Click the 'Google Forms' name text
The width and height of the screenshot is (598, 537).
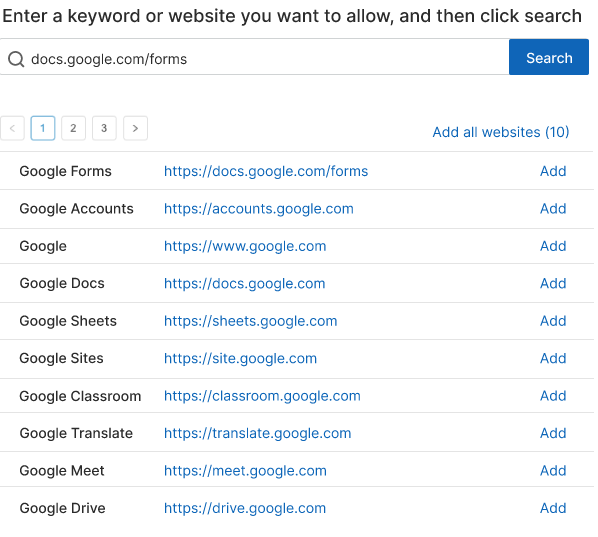coord(65,172)
